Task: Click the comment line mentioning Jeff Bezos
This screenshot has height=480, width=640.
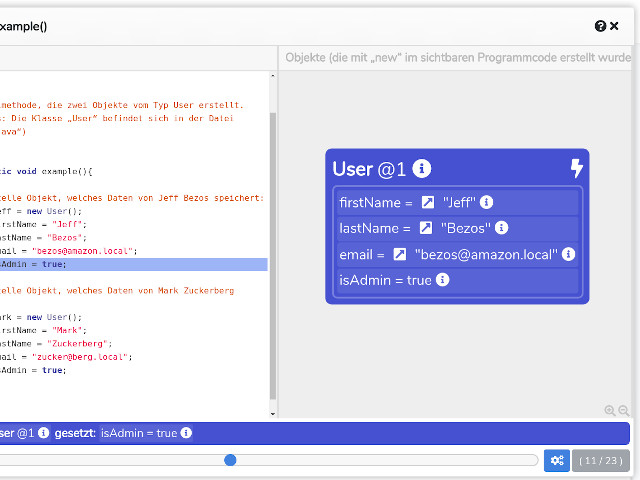Action: 132,198
